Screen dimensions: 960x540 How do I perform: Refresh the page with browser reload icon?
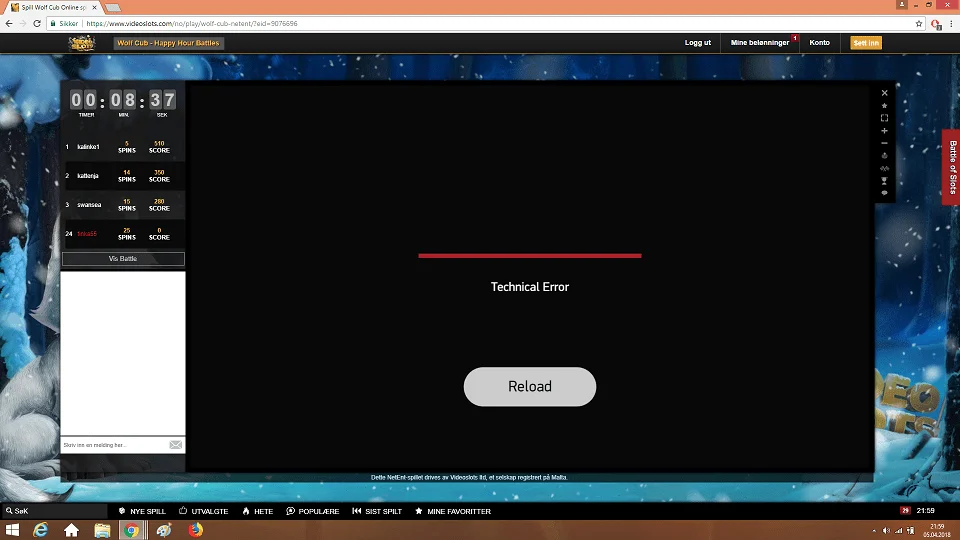[37, 23]
